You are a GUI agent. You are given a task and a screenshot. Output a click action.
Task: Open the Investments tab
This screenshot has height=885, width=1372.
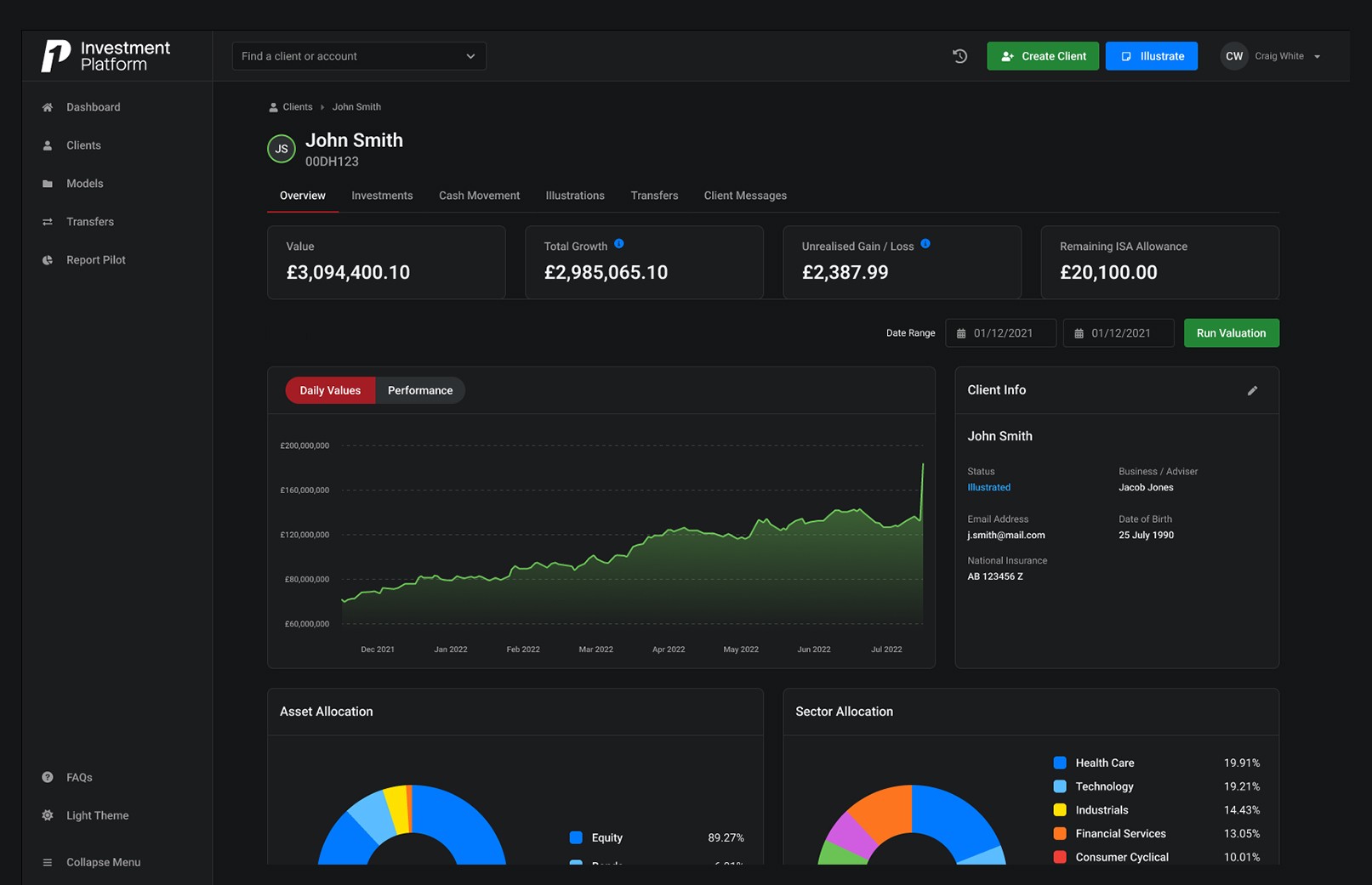tap(382, 196)
